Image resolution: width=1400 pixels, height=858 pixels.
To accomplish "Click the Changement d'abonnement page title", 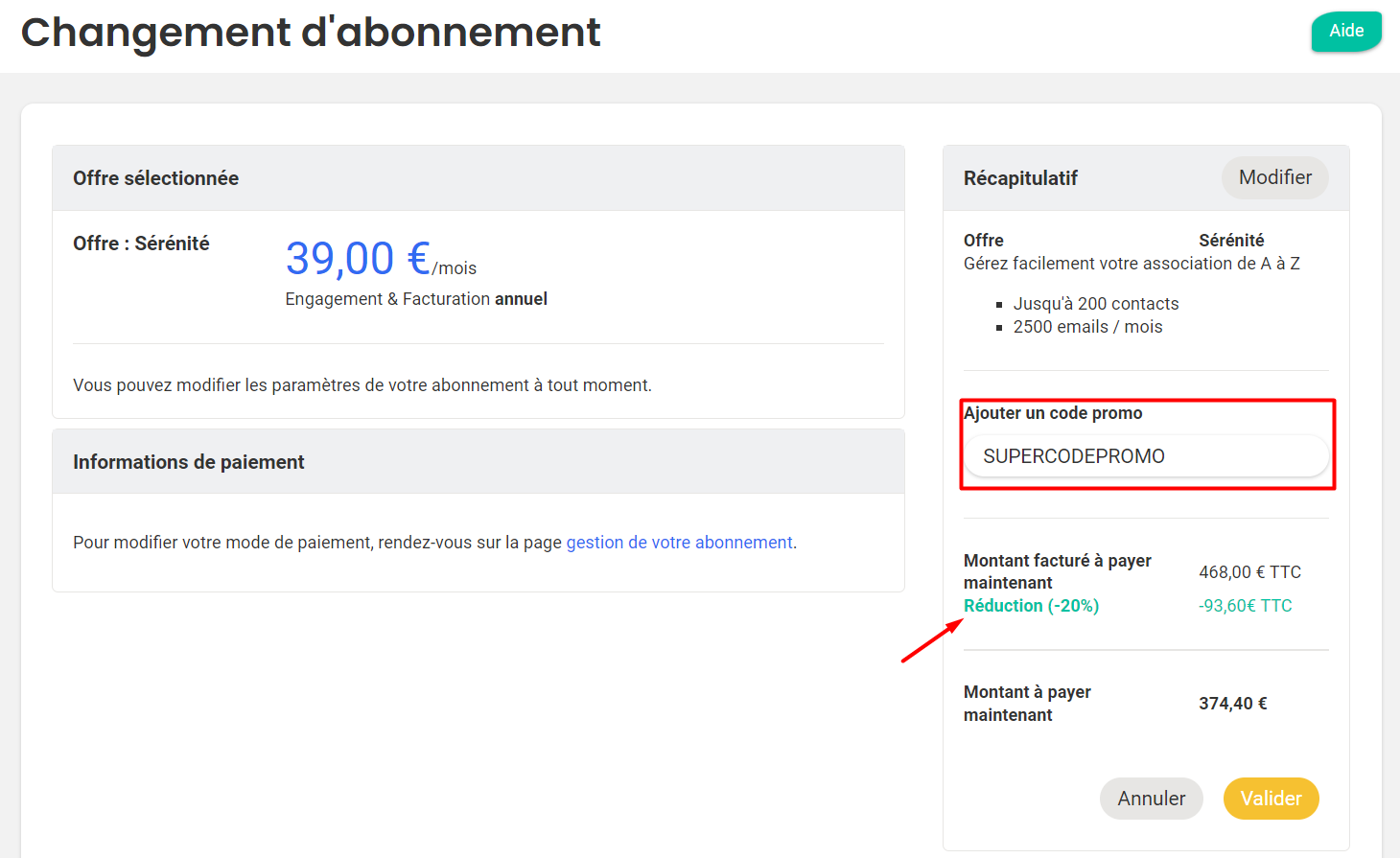I will point(311,33).
